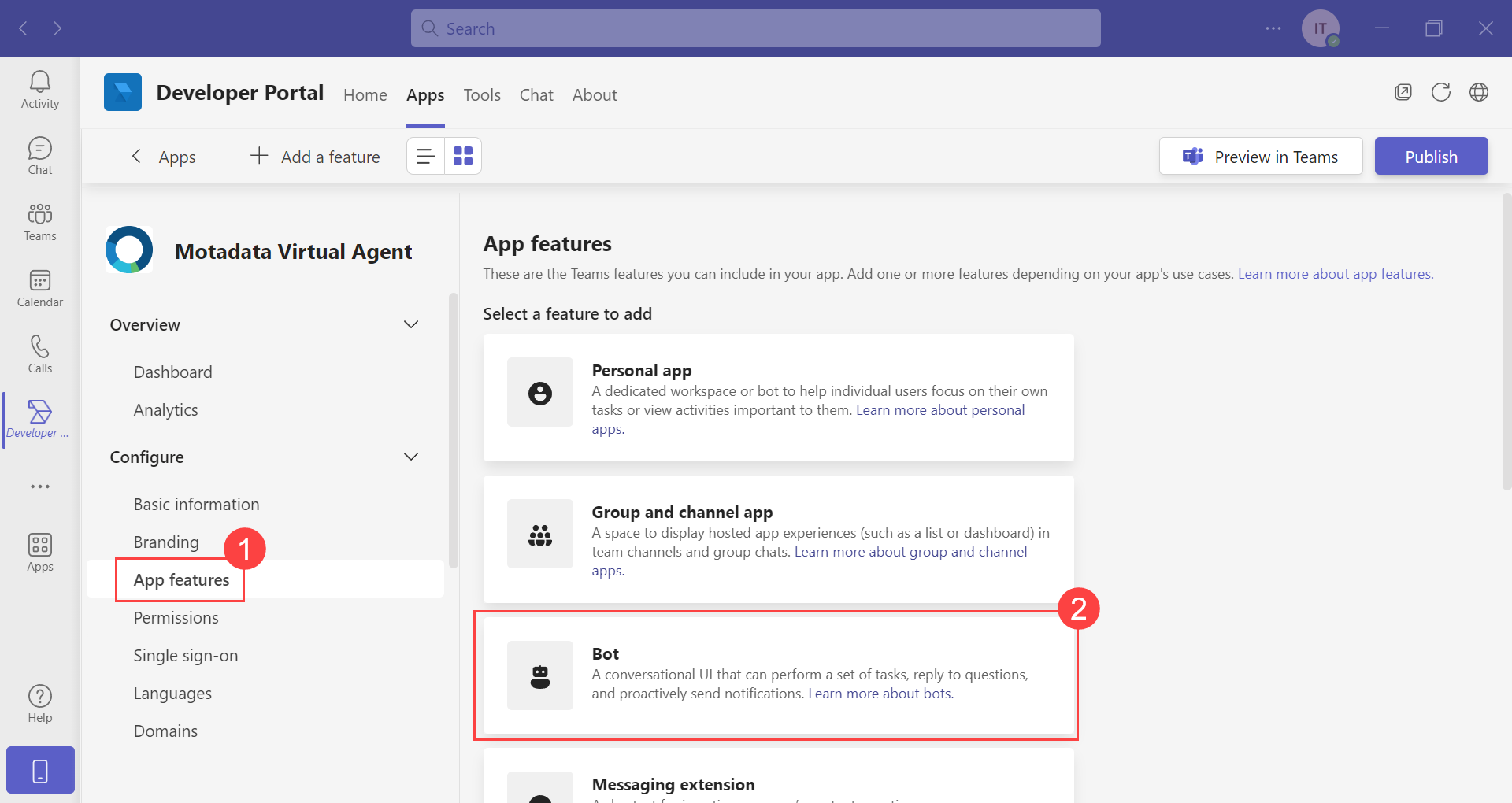Collapse the Configure section

(x=410, y=457)
